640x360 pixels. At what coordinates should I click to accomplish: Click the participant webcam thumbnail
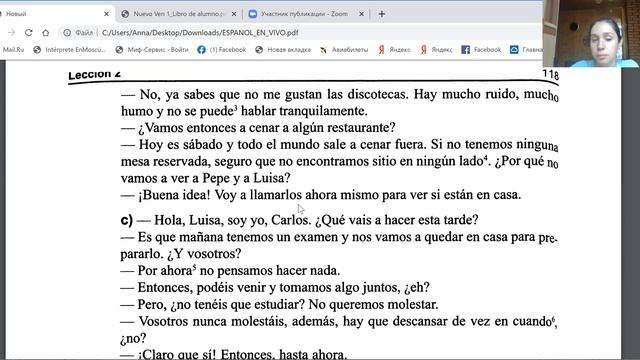591,33
